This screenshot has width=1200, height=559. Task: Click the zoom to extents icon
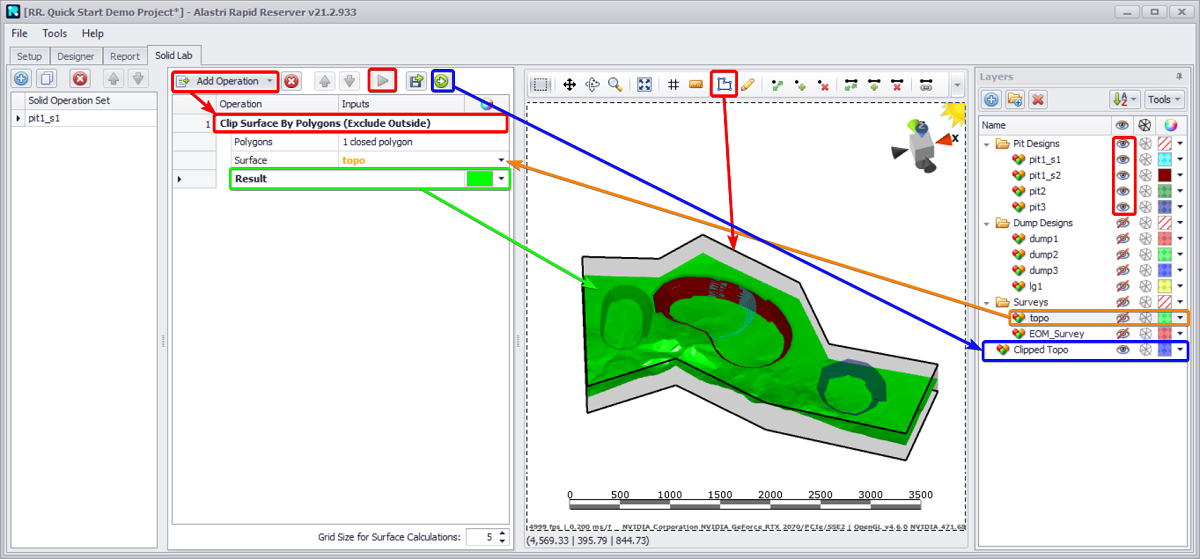click(x=644, y=85)
